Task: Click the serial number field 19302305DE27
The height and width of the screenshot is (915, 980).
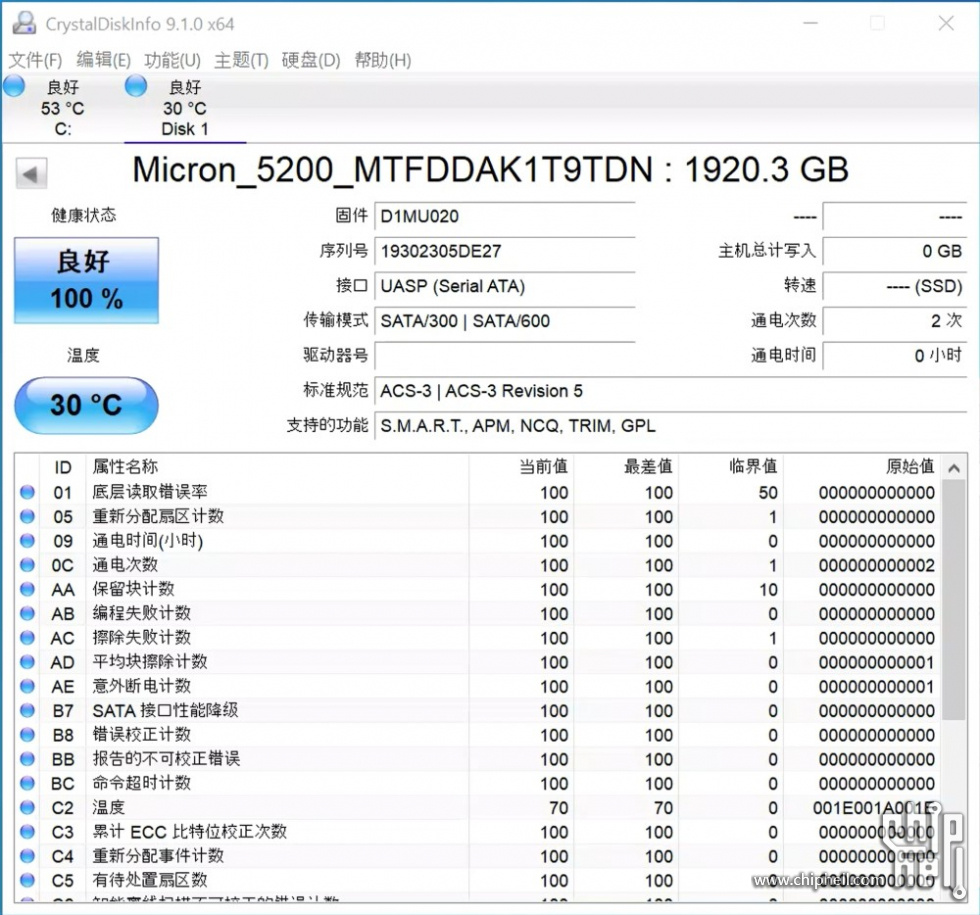Action: 505,252
